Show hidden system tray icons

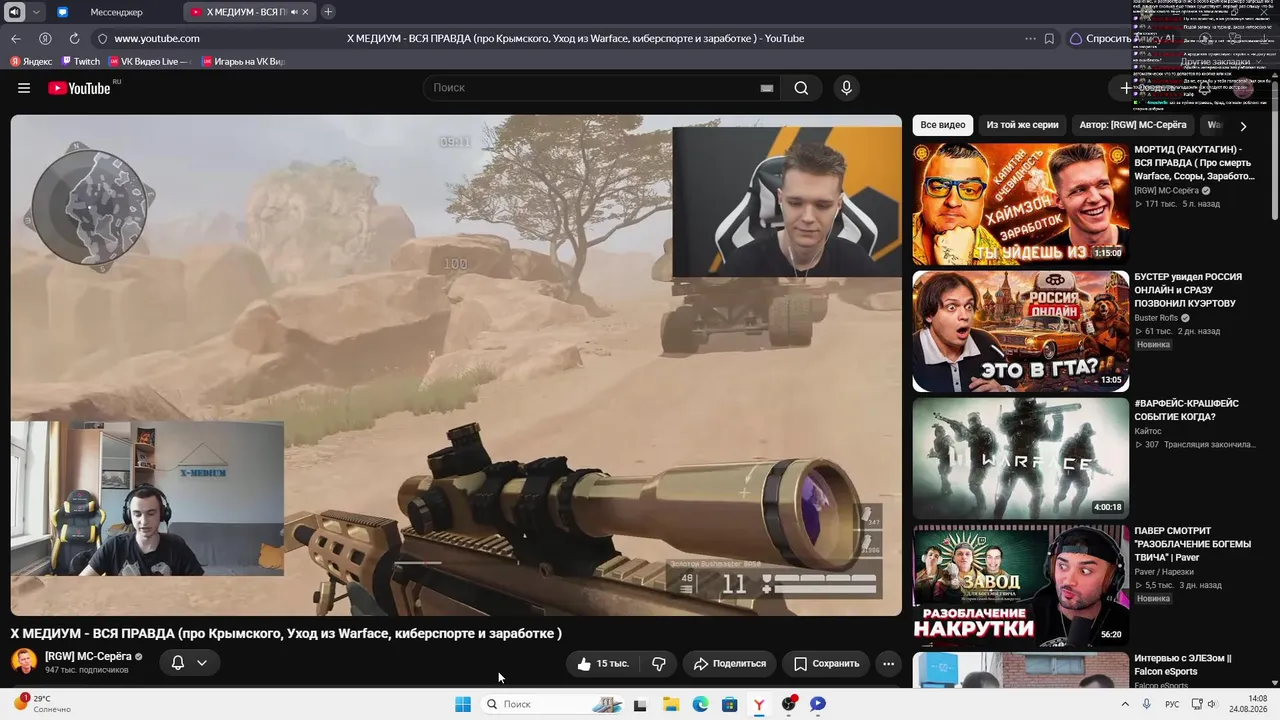pyautogui.click(x=1125, y=704)
